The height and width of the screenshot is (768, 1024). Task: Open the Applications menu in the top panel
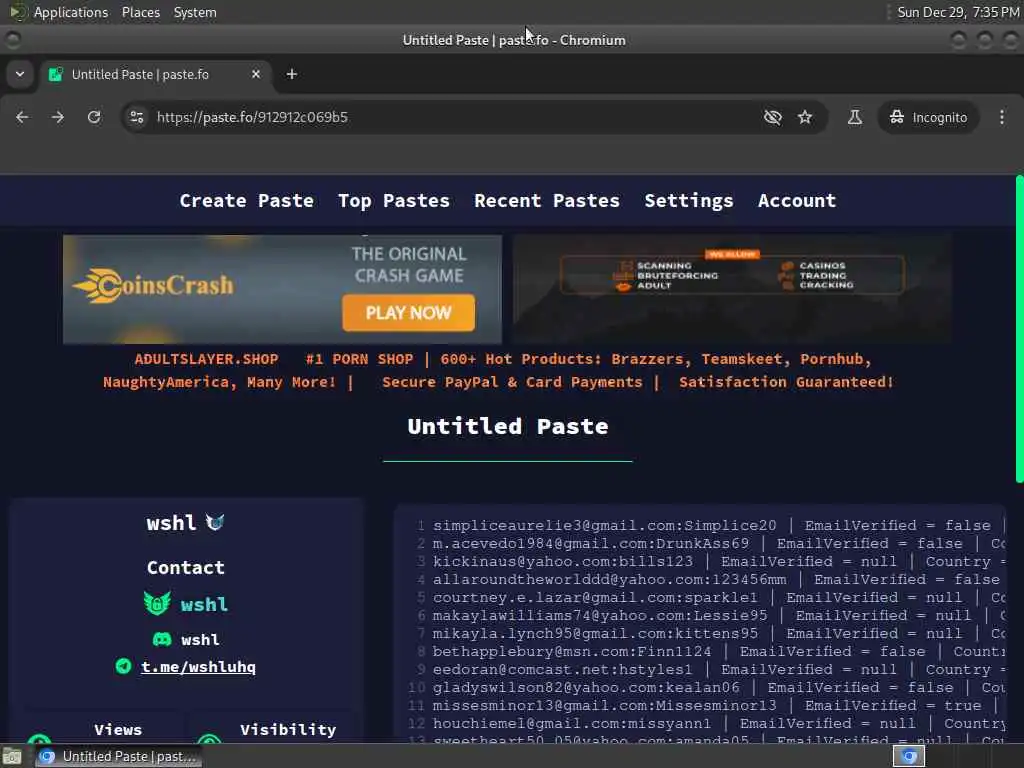tap(71, 12)
